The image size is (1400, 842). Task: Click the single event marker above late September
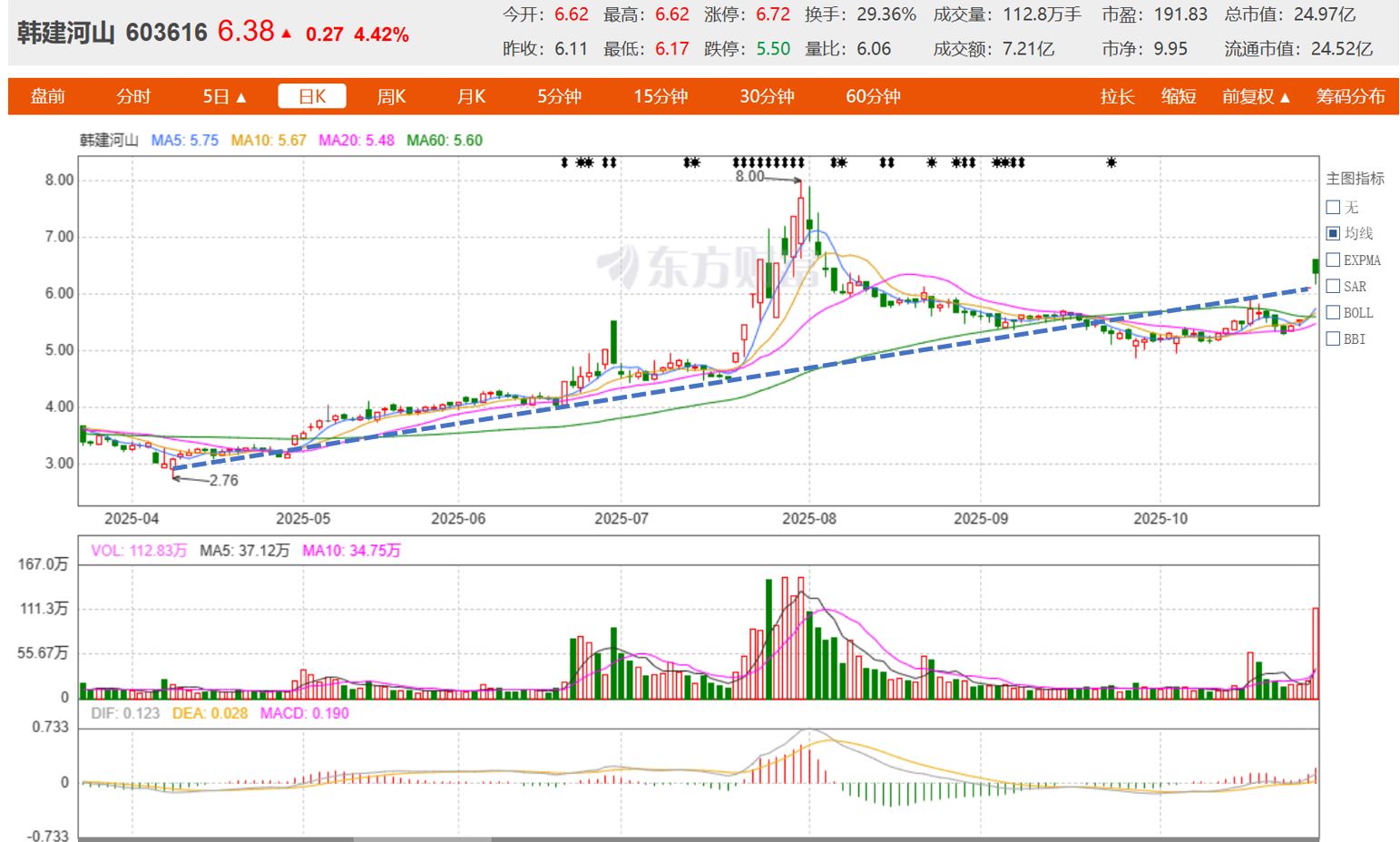(x=1111, y=162)
